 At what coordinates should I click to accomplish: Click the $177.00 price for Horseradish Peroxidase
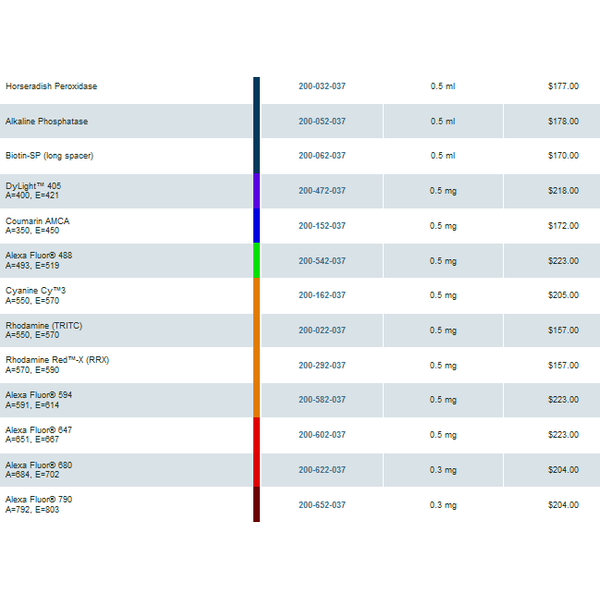563,86
